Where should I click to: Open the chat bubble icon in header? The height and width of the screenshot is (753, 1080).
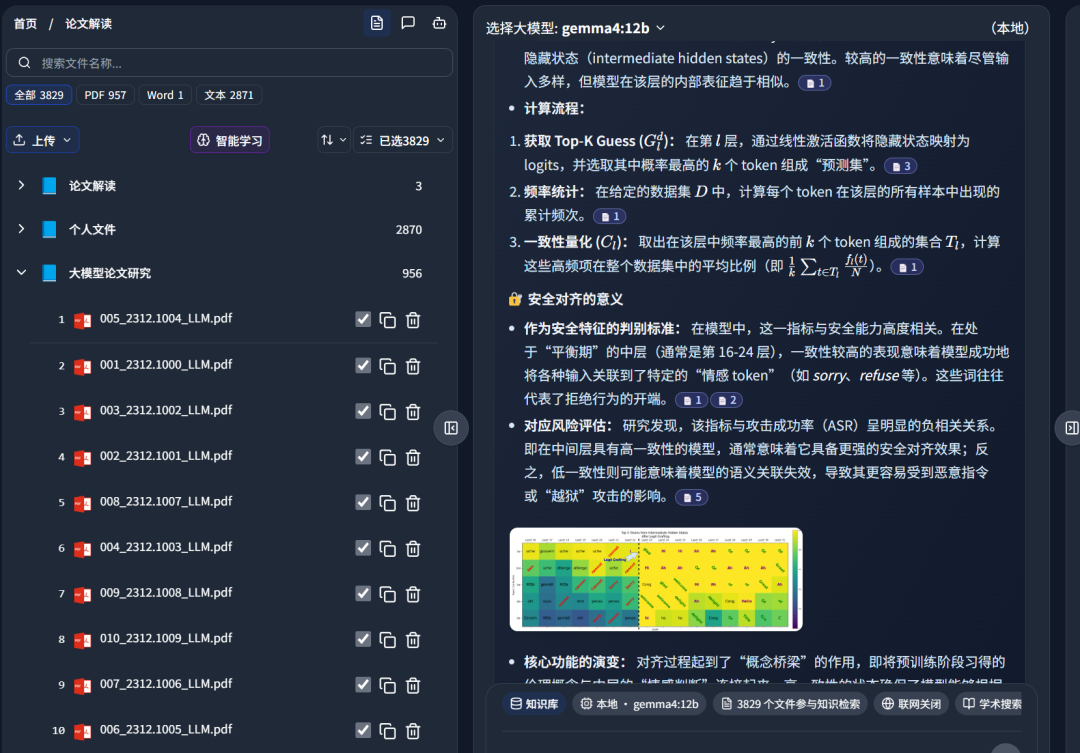point(408,23)
